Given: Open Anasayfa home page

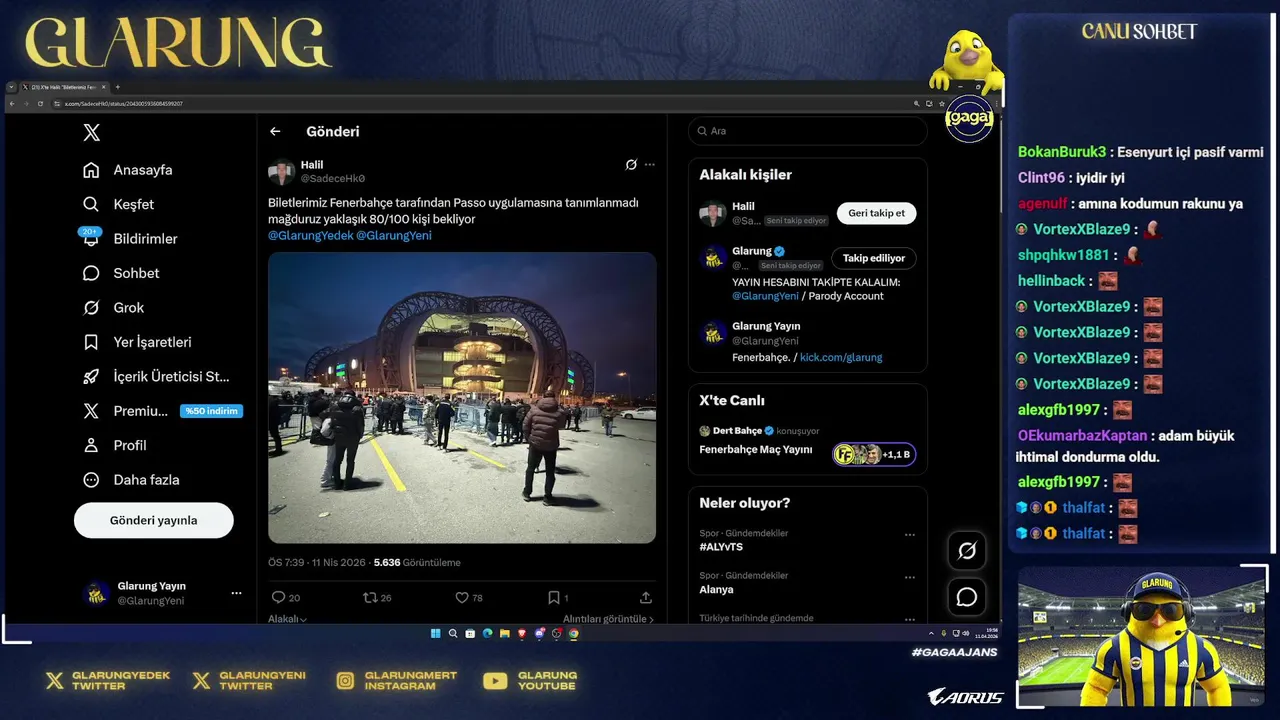Looking at the screenshot, I should tap(128, 170).
